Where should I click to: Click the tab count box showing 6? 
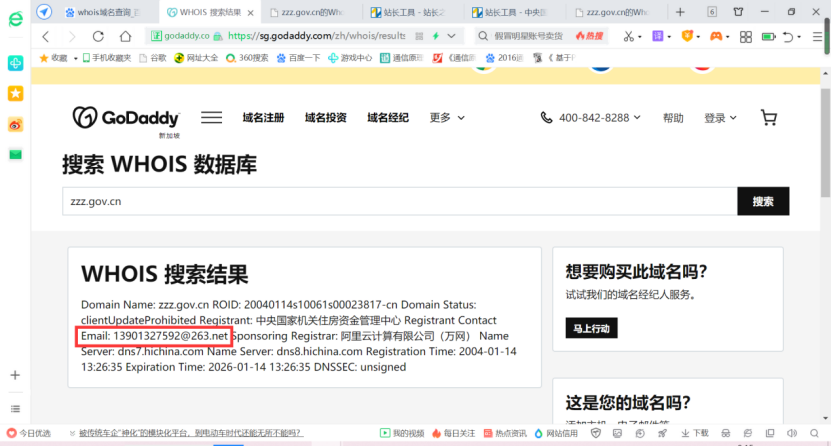[x=712, y=12]
